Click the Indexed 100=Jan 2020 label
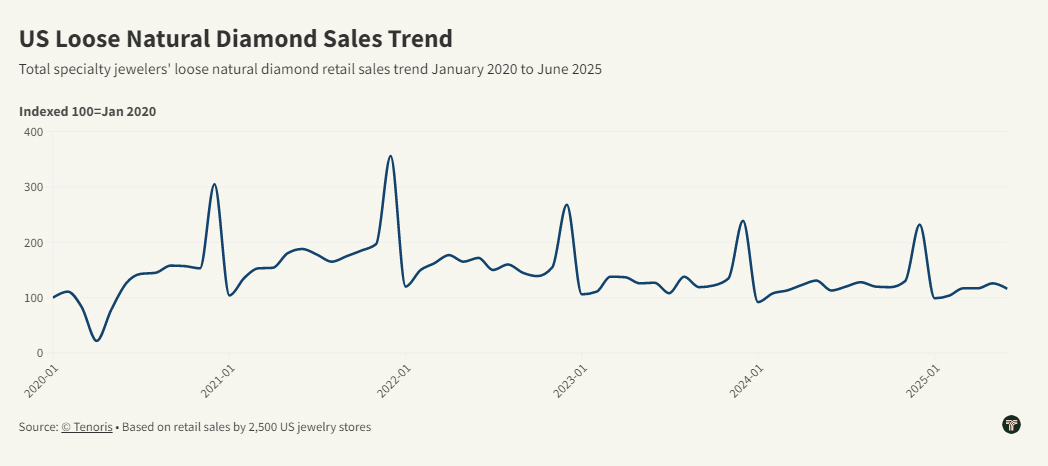 point(87,111)
